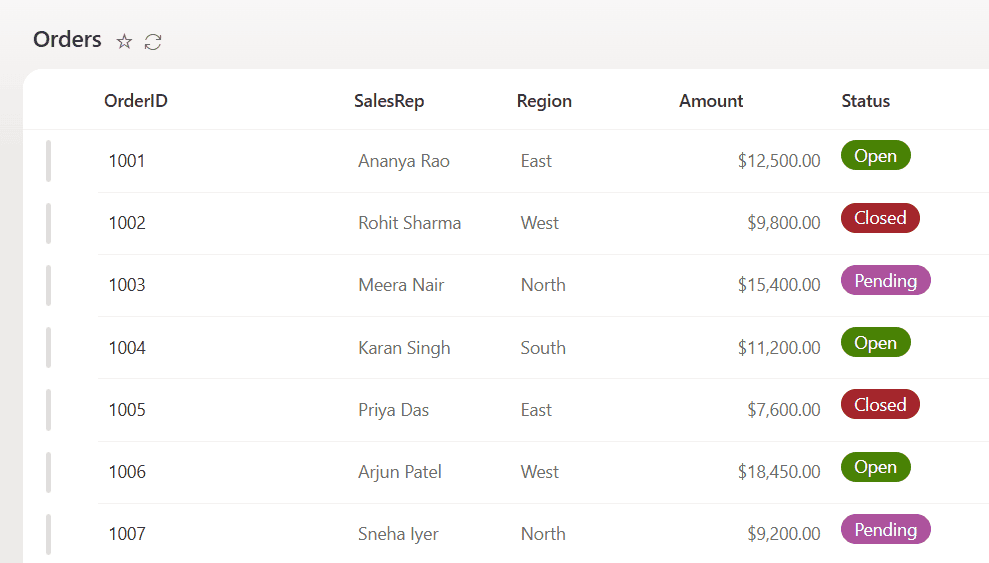Click Open status badge for order 1004
This screenshot has height=563, width=989.
tap(875, 342)
